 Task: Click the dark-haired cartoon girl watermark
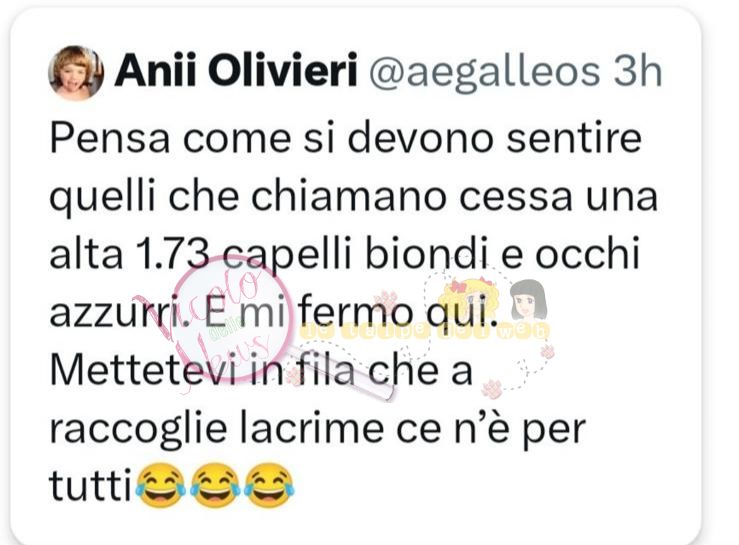coord(528,301)
